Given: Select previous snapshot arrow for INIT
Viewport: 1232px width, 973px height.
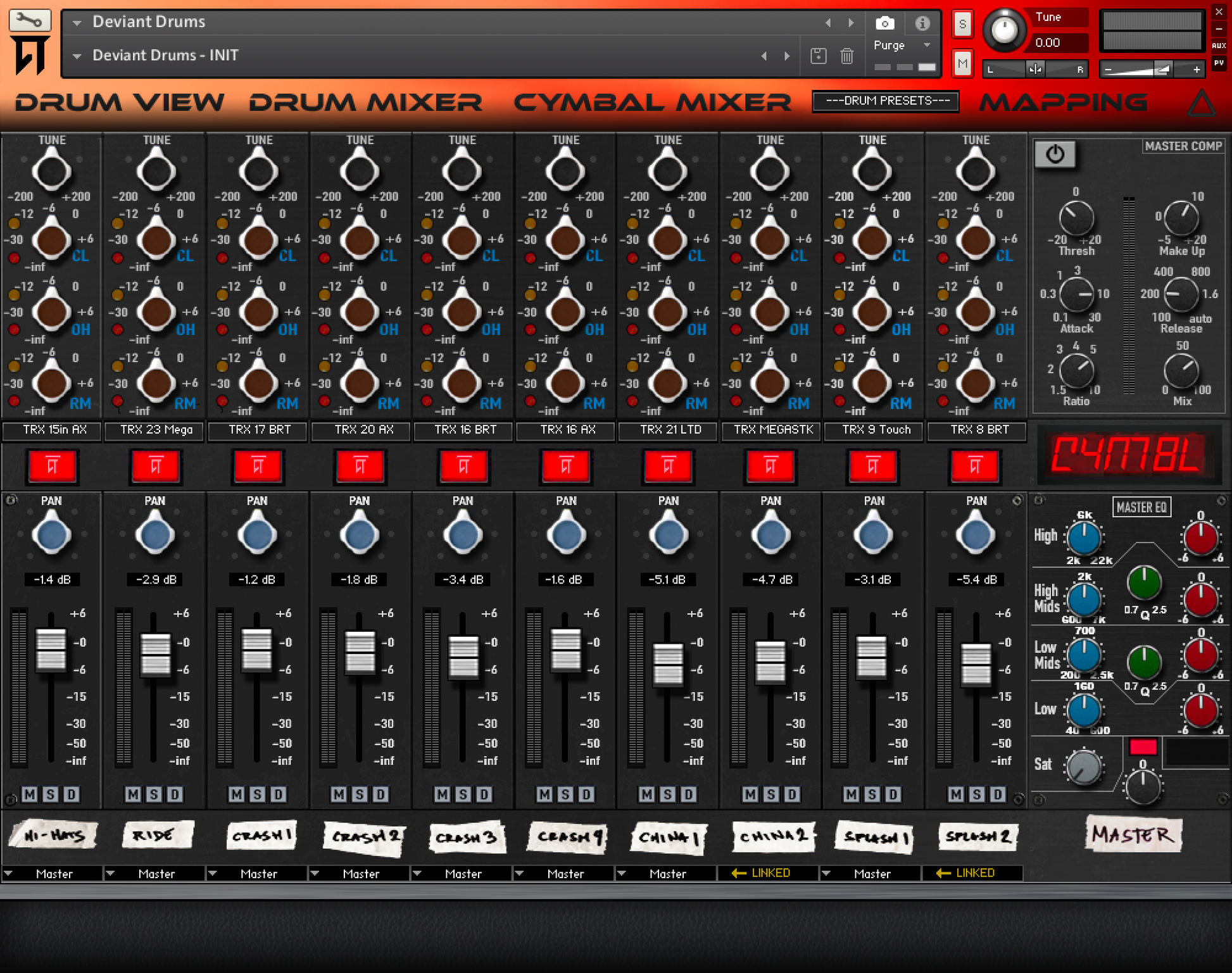Looking at the screenshot, I should point(764,56).
